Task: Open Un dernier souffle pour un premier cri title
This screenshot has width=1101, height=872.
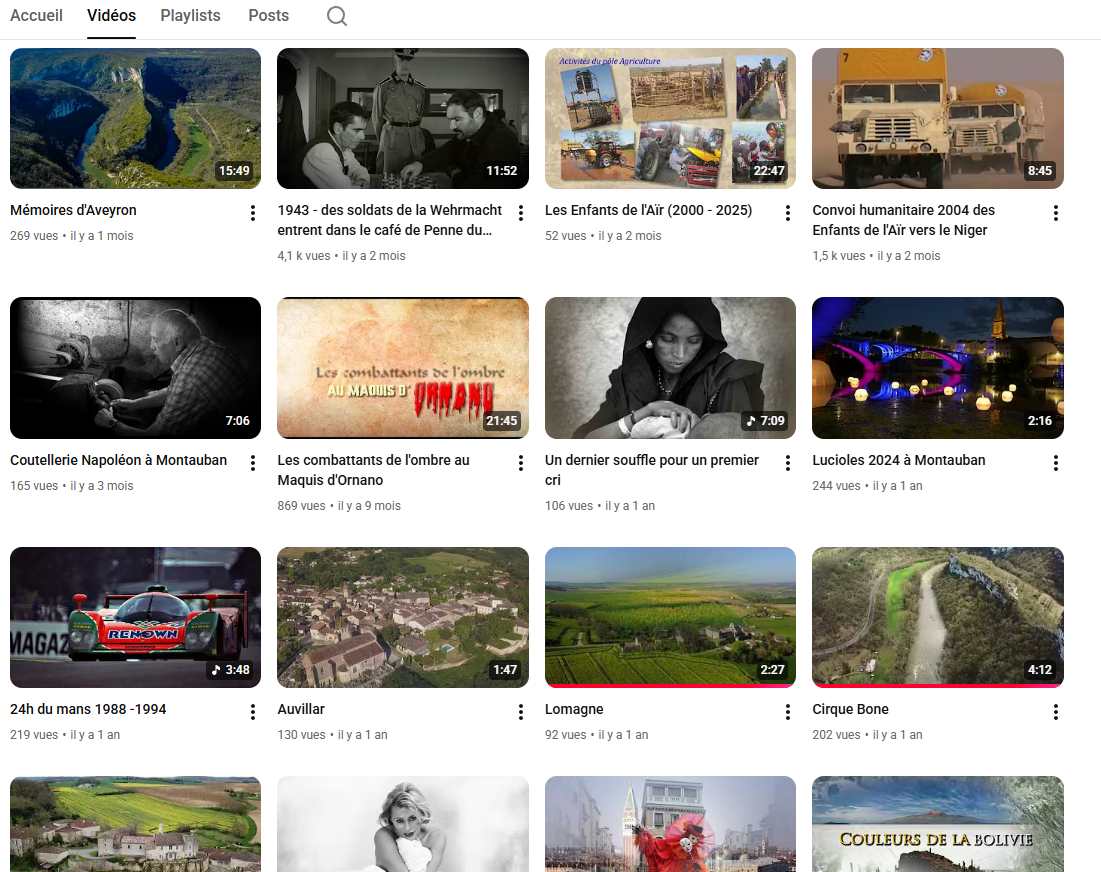Action: pyautogui.click(x=651, y=470)
